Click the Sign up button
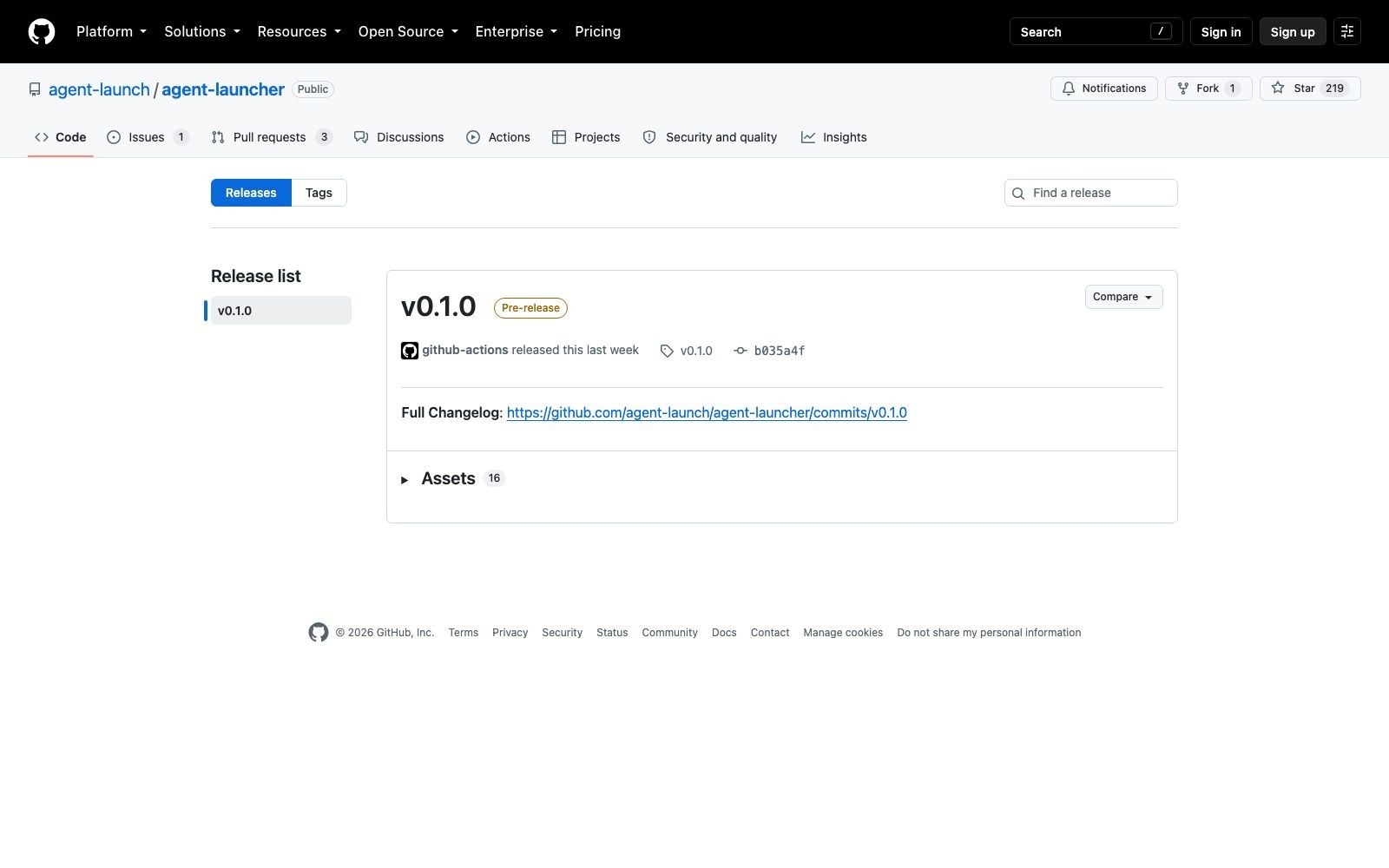This screenshot has width=1389, height=868. (1293, 31)
